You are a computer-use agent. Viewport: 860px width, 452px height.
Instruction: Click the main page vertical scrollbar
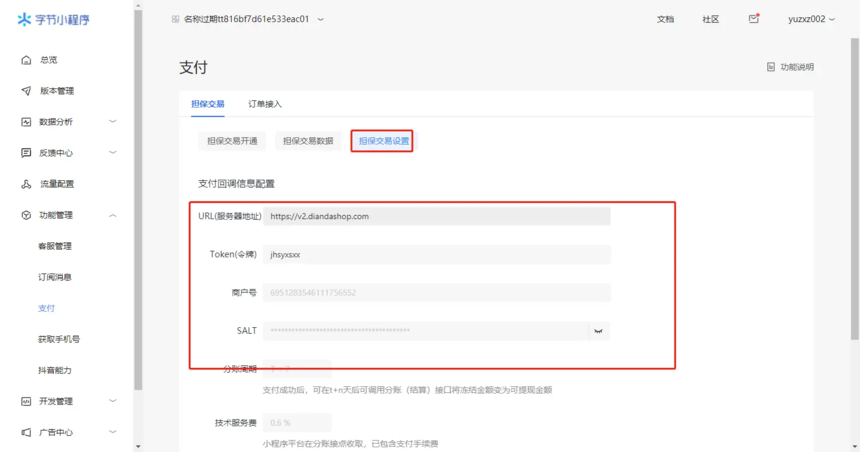[x=855, y=189]
